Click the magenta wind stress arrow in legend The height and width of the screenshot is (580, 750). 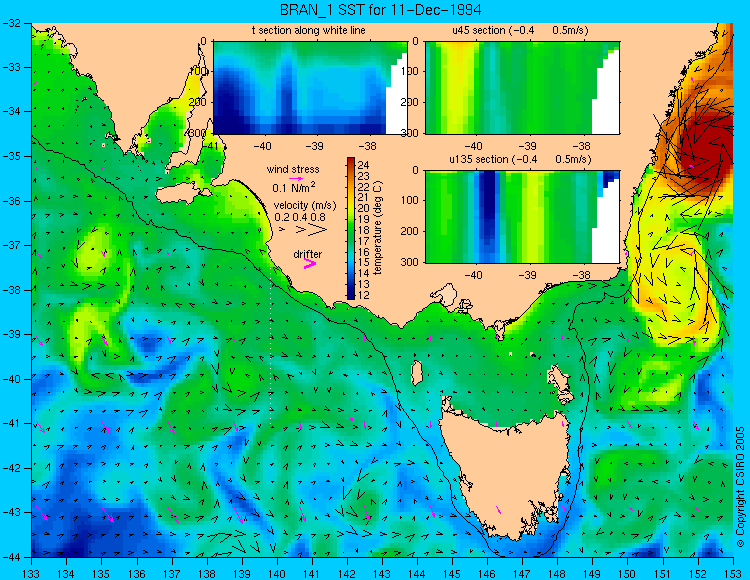296,178
